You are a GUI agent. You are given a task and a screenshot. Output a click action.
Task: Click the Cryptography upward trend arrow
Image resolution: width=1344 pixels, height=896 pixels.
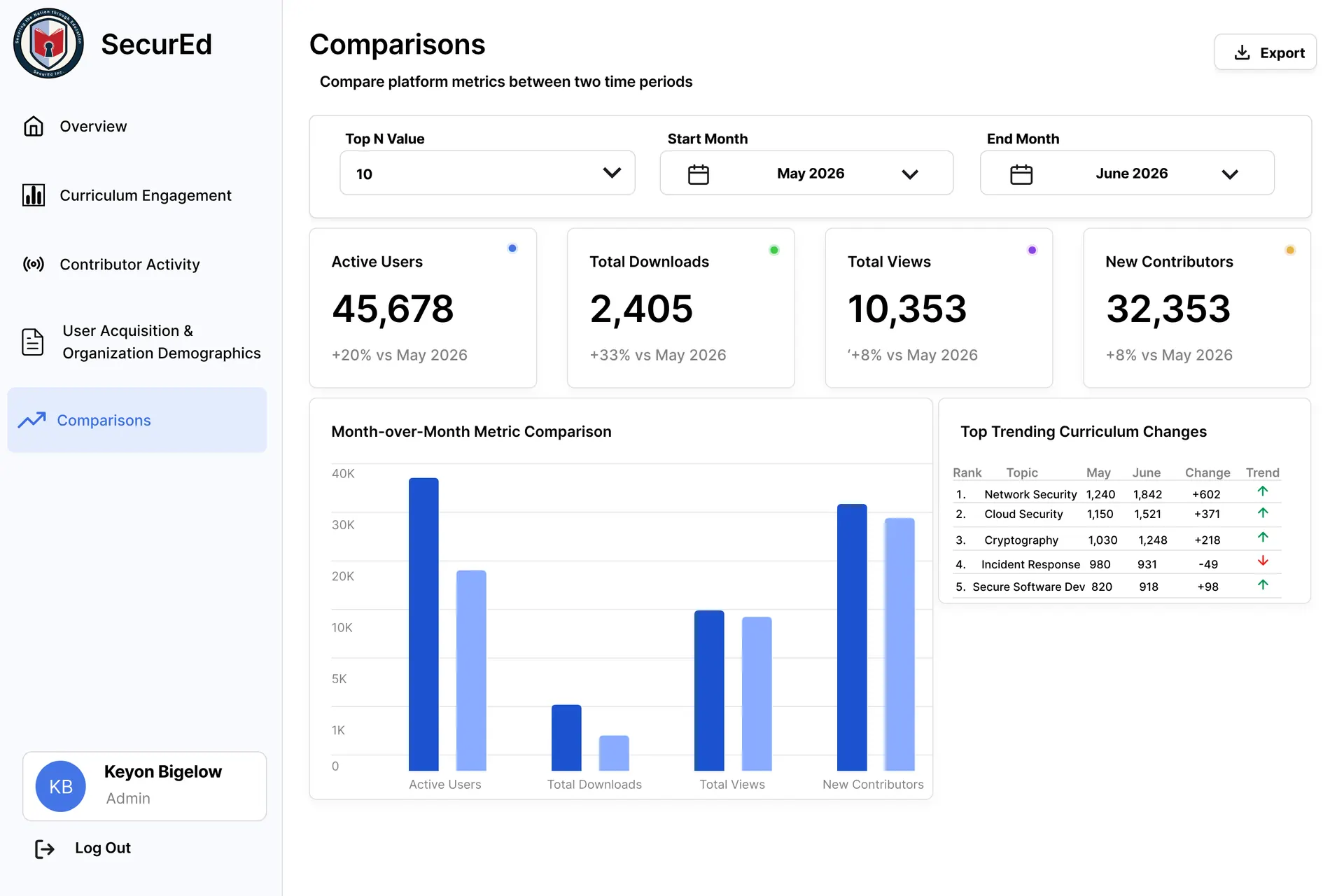tap(1263, 538)
